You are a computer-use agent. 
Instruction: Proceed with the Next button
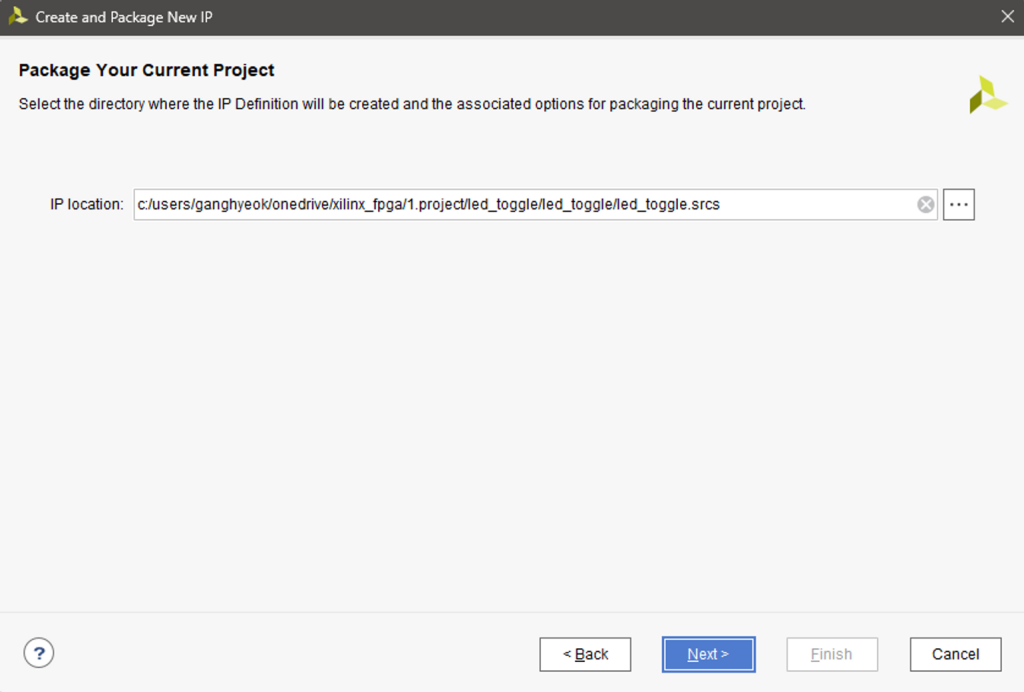point(708,654)
